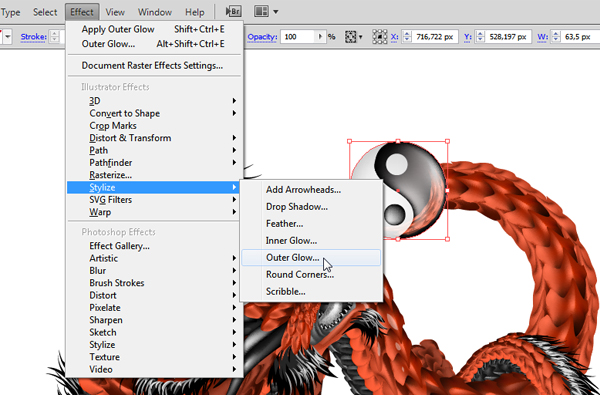
Task: Click the X value stepper arrows
Action: point(407,37)
